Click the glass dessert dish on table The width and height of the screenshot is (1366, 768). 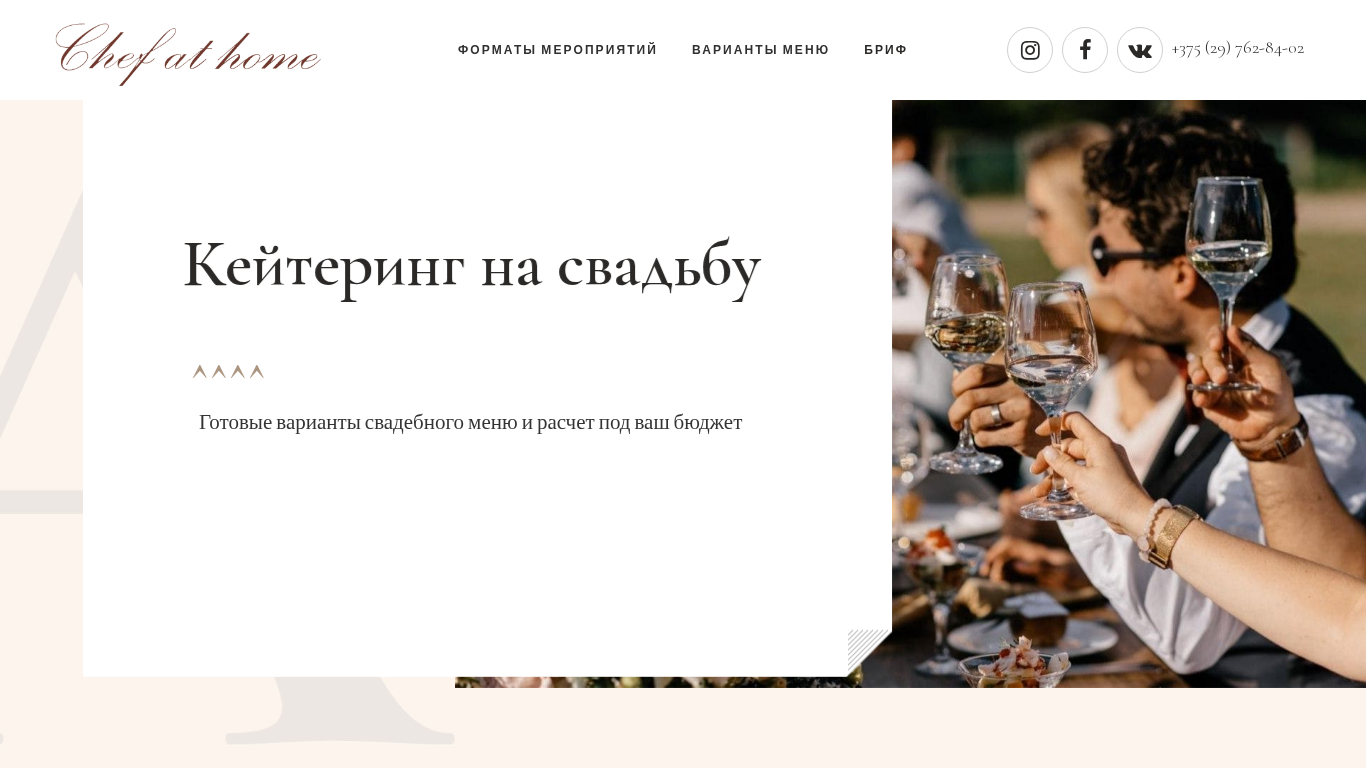pyautogui.click(x=1014, y=664)
